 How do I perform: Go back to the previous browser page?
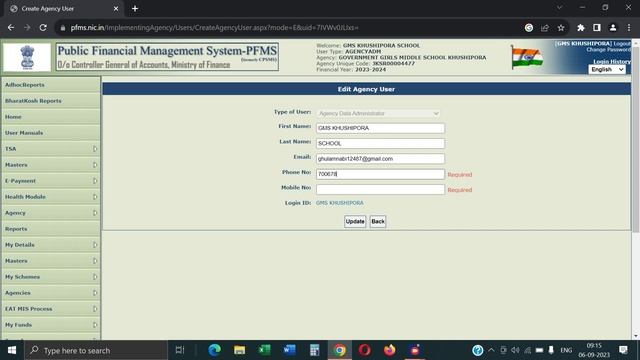(11, 28)
